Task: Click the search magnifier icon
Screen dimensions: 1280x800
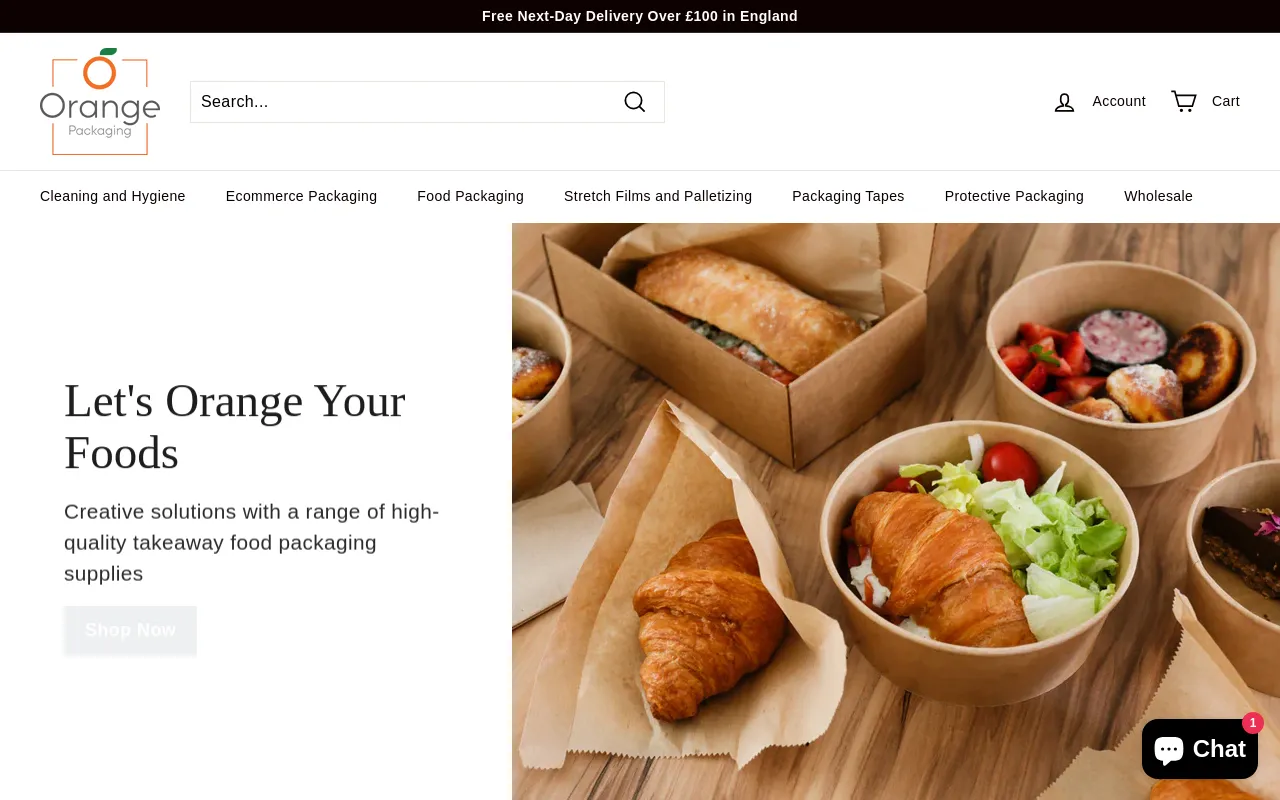Action: [x=635, y=102]
